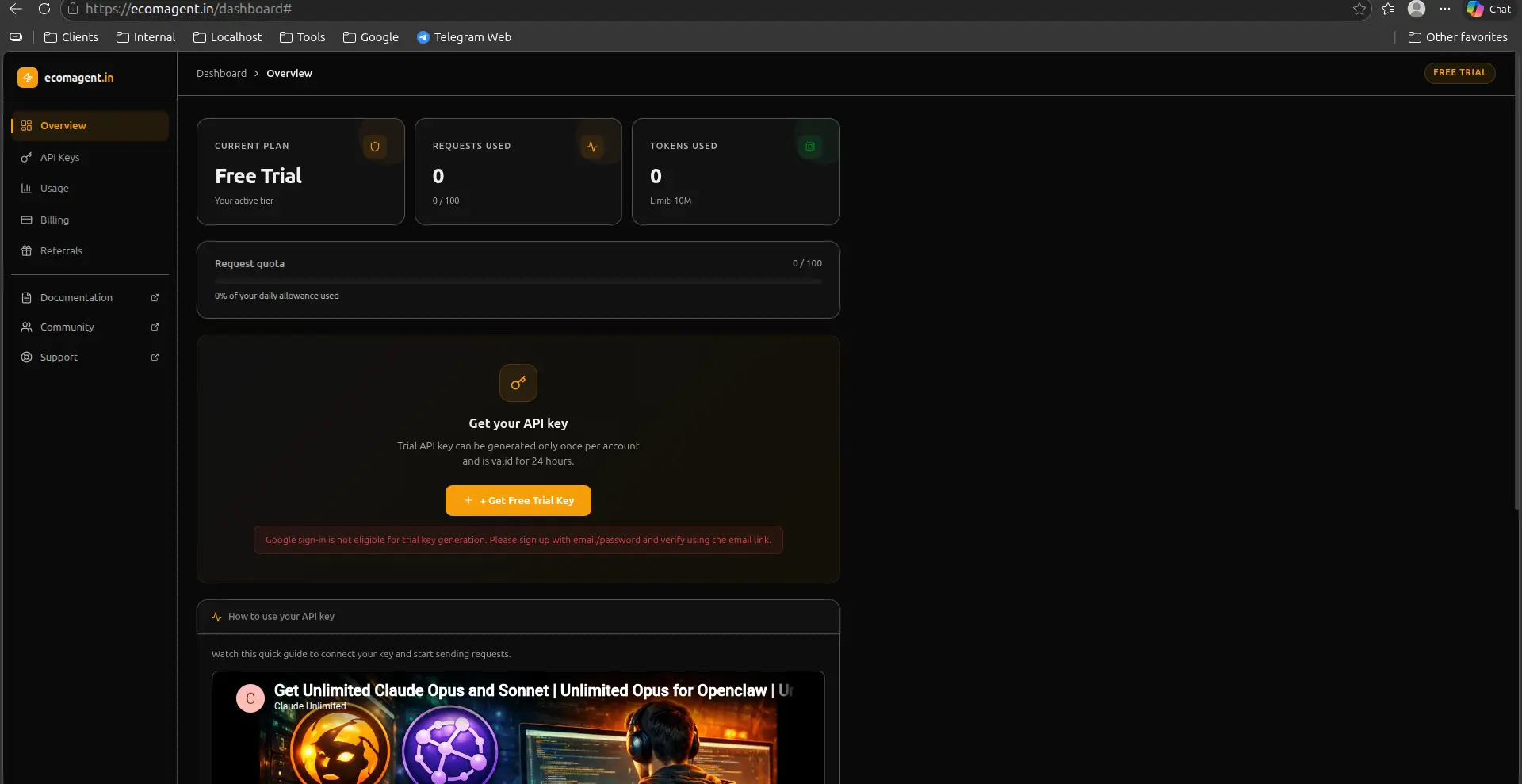The height and width of the screenshot is (784, 1522).
Task: Open the Billing section
Action: (90, 220)
